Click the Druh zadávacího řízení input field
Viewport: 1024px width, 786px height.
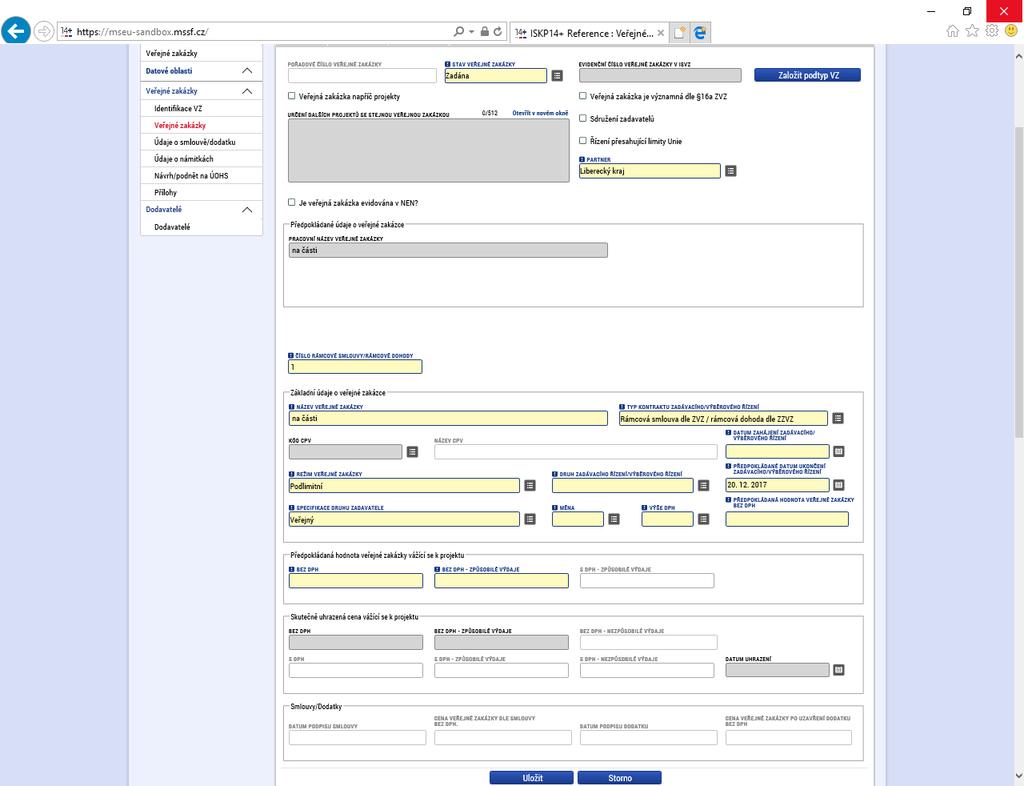[x=622, y=486]
